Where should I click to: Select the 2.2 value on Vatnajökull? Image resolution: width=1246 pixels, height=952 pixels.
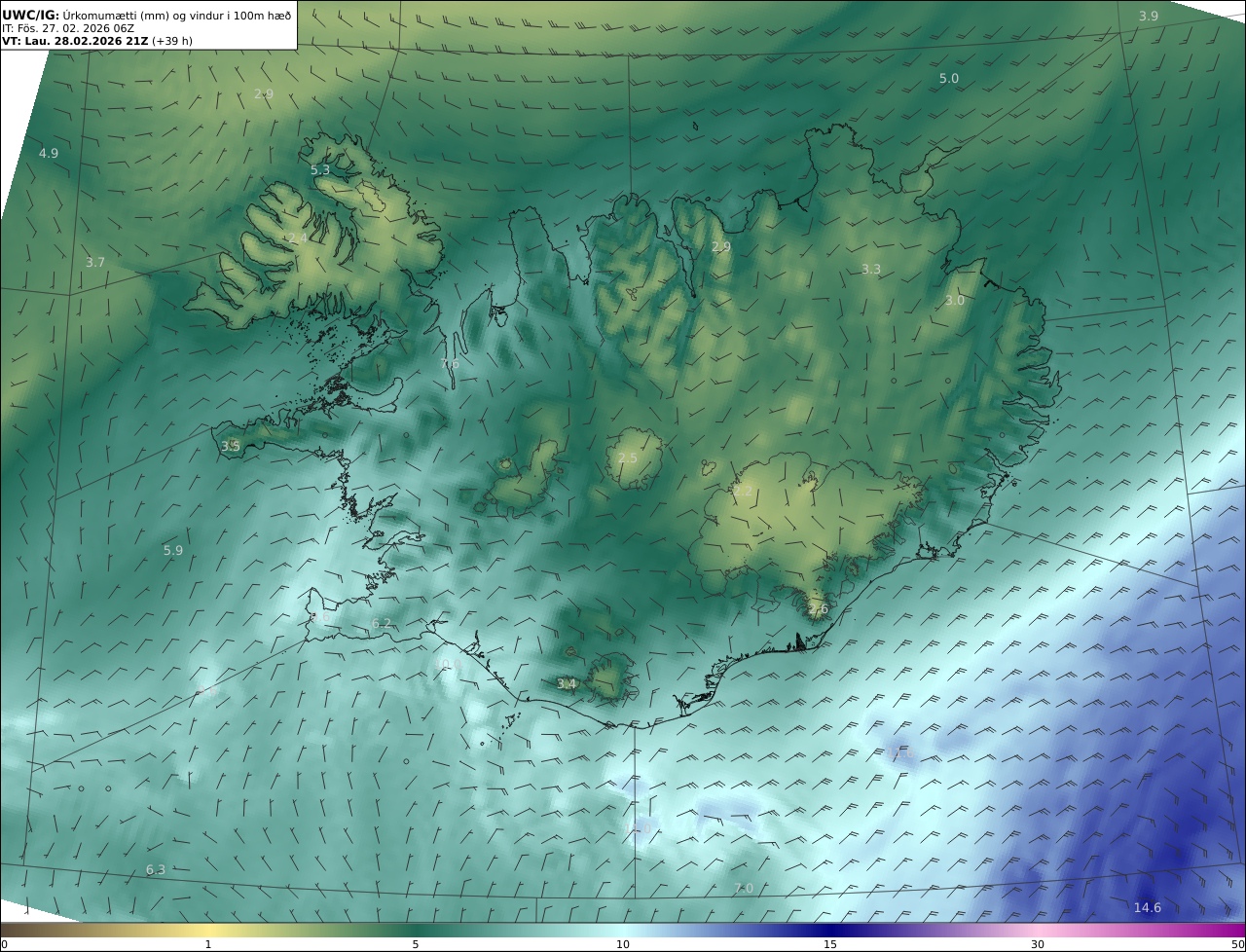coord(743,492)
